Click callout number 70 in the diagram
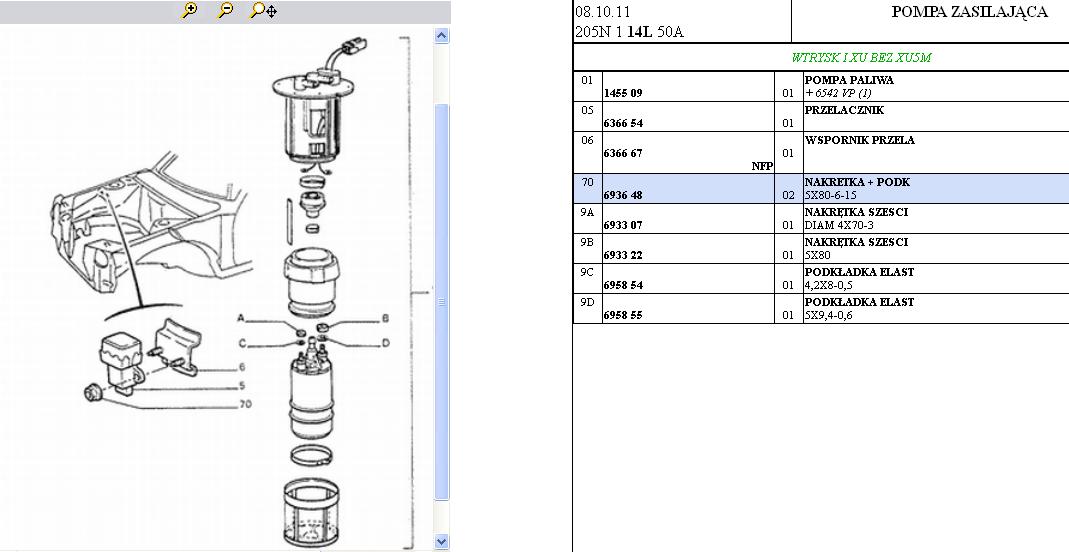This screenshot has width=1069, height=552. pyautogui.click(x=245, y=405)
